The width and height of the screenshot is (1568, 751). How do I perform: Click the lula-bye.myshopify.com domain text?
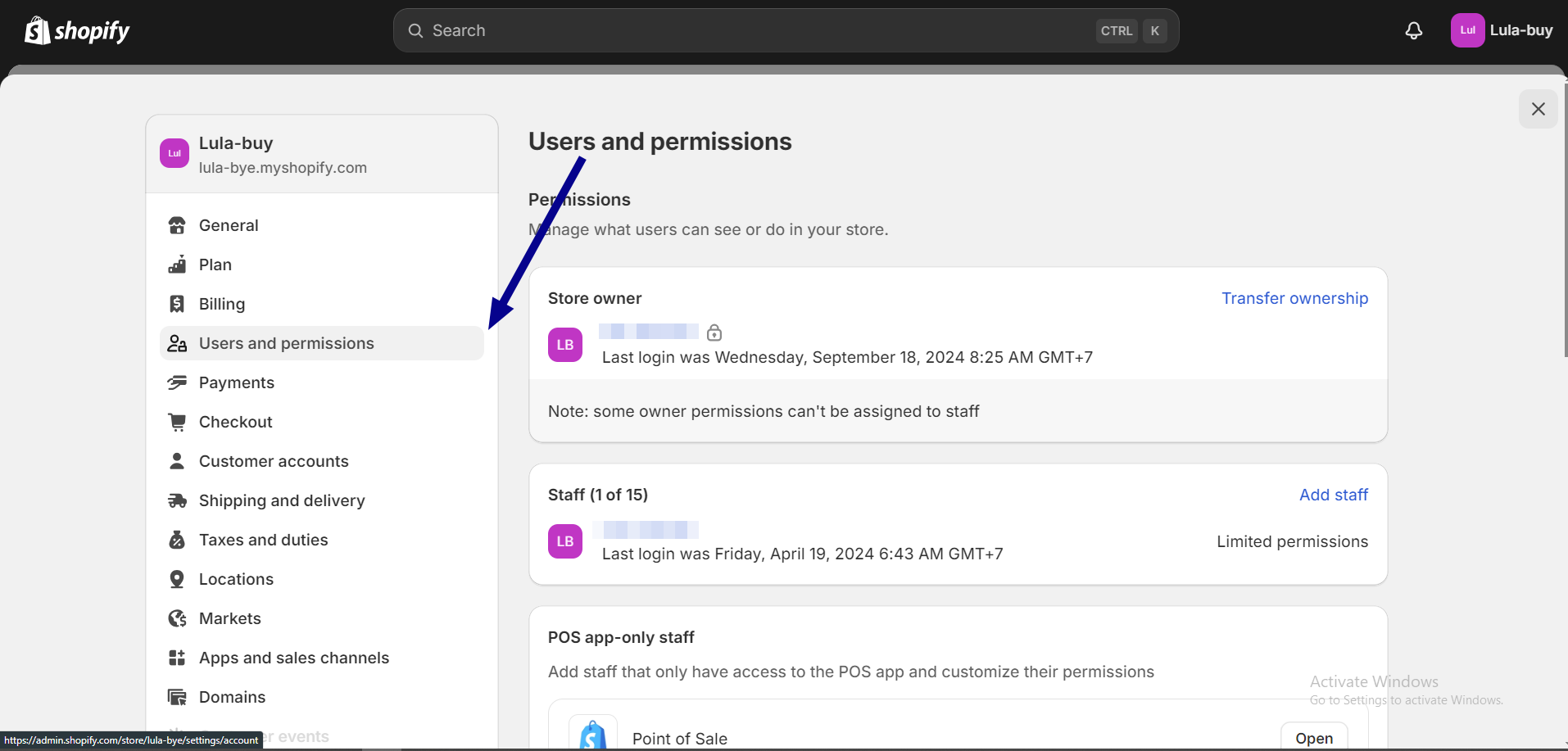283,168
